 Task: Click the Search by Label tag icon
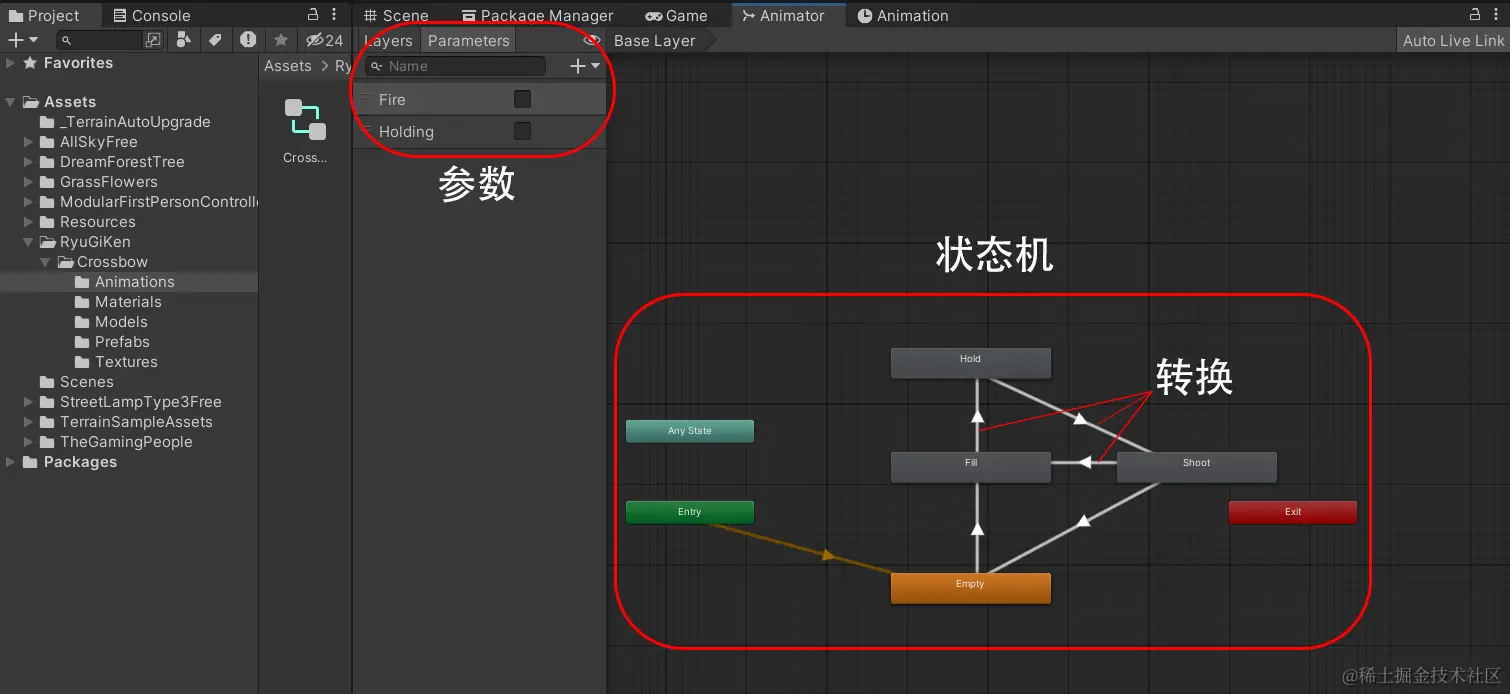click(x=214, y=40)
